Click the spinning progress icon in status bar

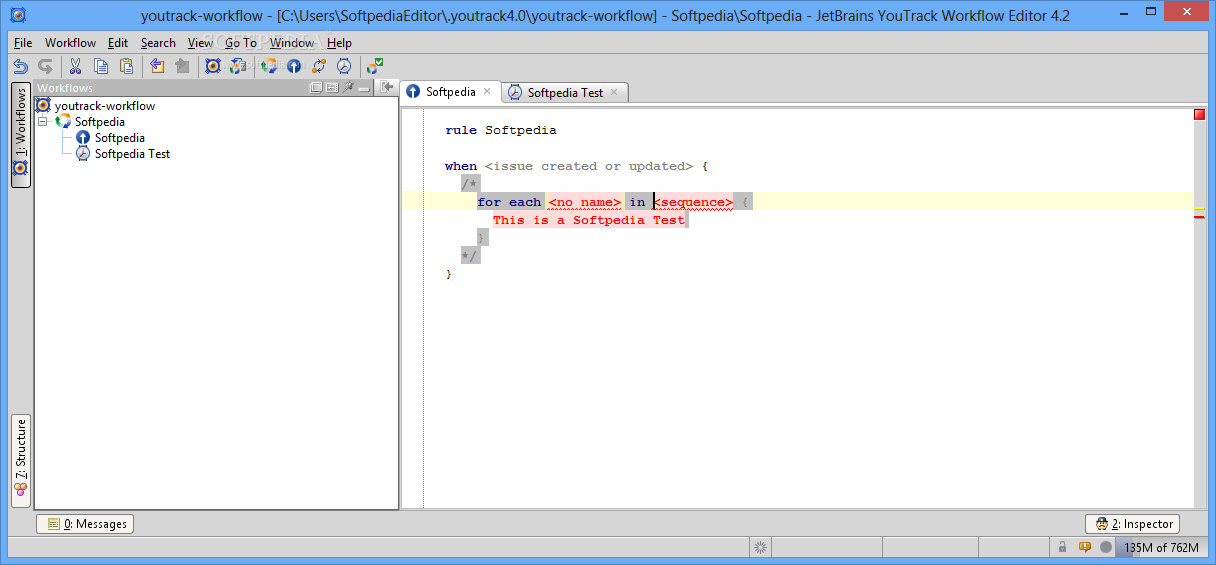pyautogui.click(x=760, y=547)
